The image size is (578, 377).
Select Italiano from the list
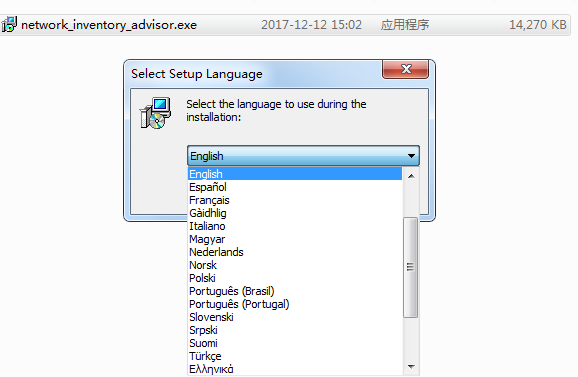point(295,226)
